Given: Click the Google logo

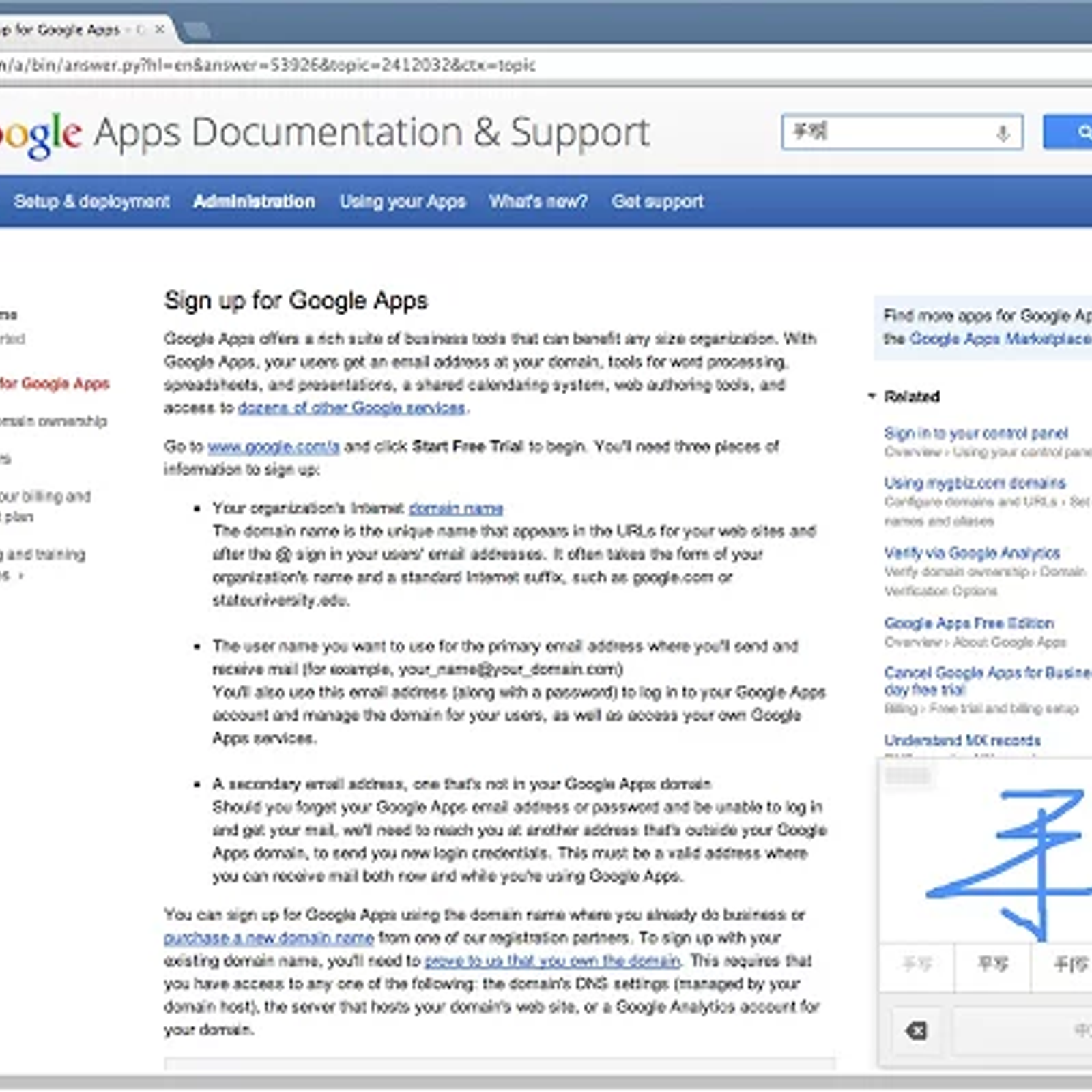Looking at the screenshot, I should click(41, 134).
